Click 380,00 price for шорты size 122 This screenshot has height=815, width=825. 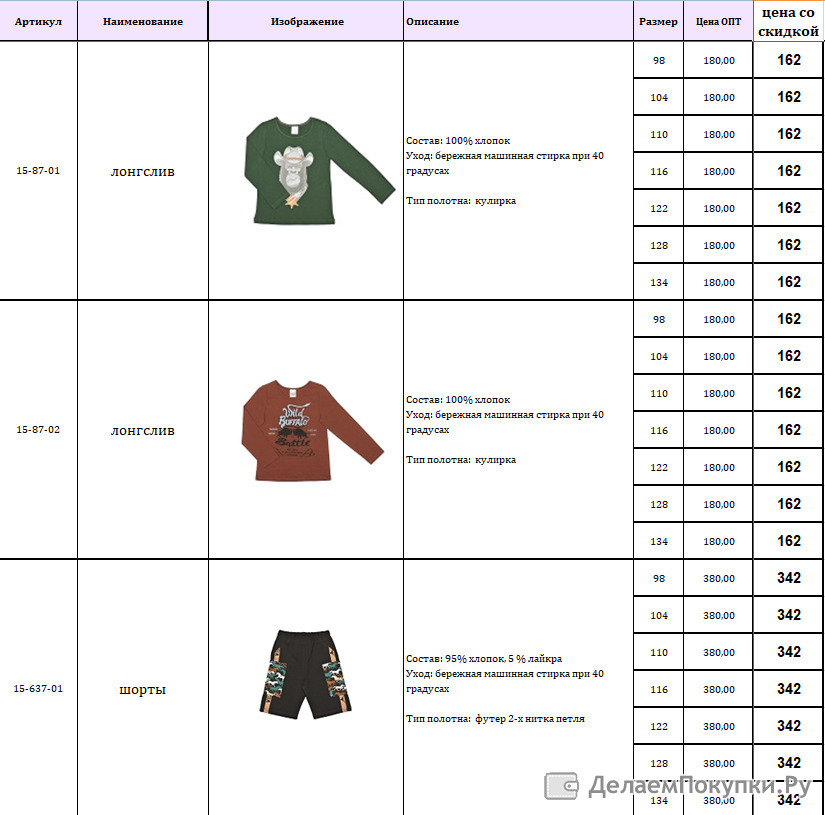tap(718, 726)
